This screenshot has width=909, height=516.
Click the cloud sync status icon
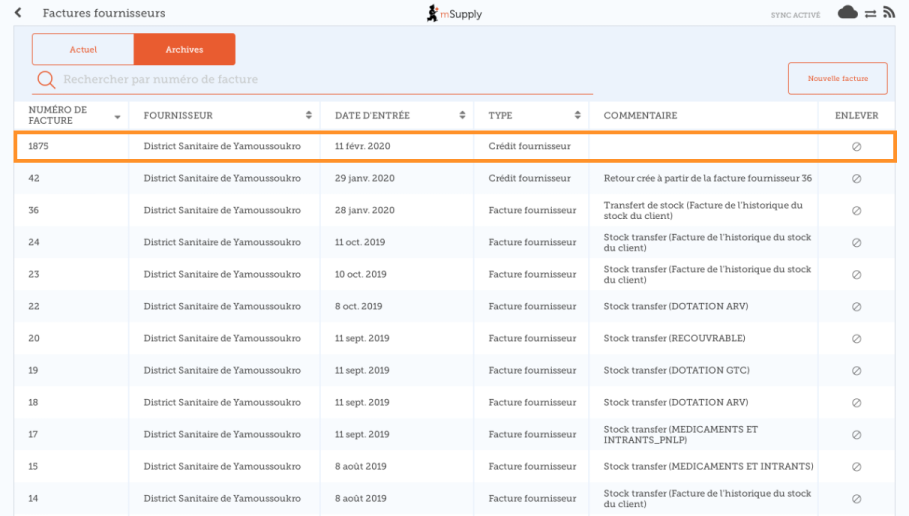(x=847, y=13)
